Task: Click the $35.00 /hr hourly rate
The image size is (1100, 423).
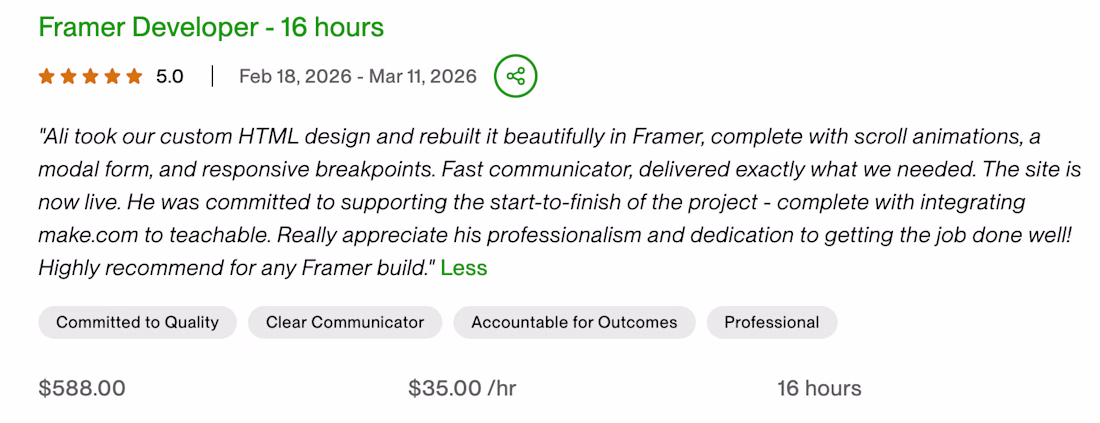Action: point(462,388)
